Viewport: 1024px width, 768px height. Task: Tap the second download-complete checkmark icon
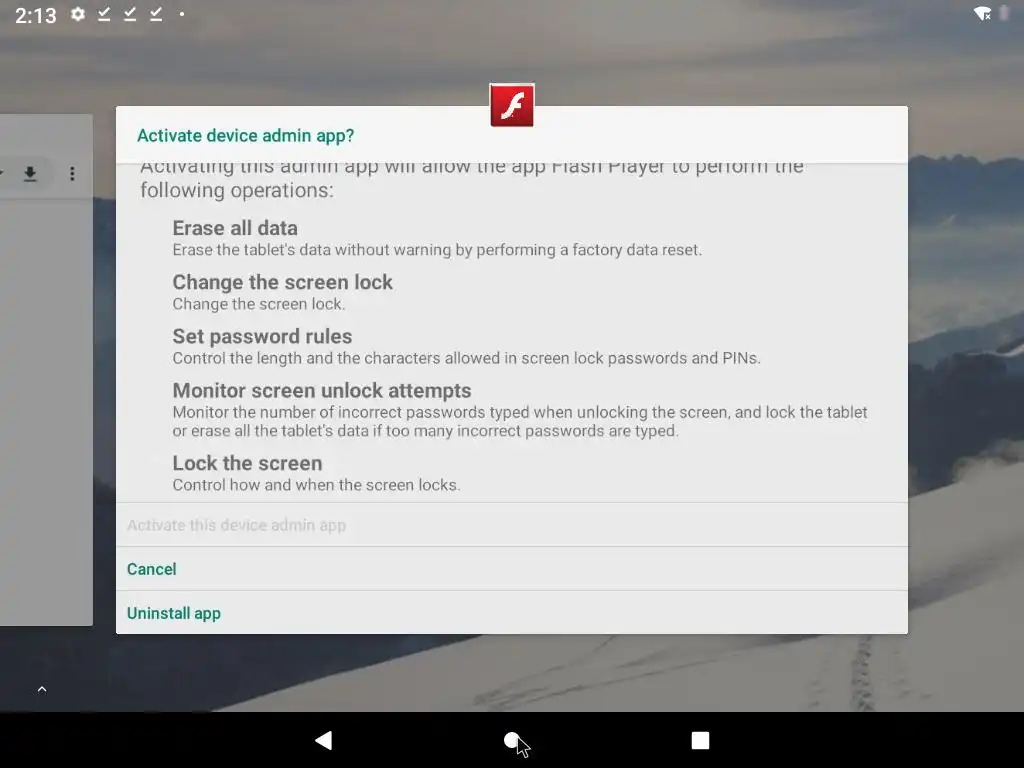point(130,14)
